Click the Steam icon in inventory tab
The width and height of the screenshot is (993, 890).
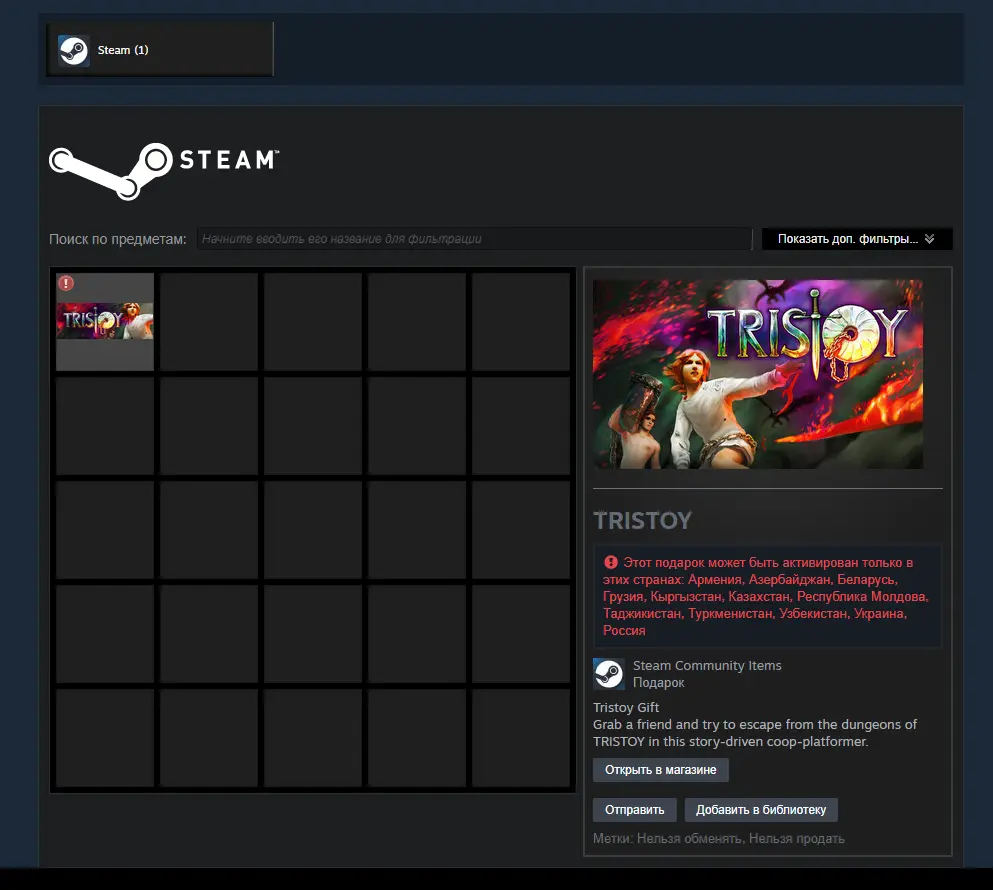coord(73,50)
